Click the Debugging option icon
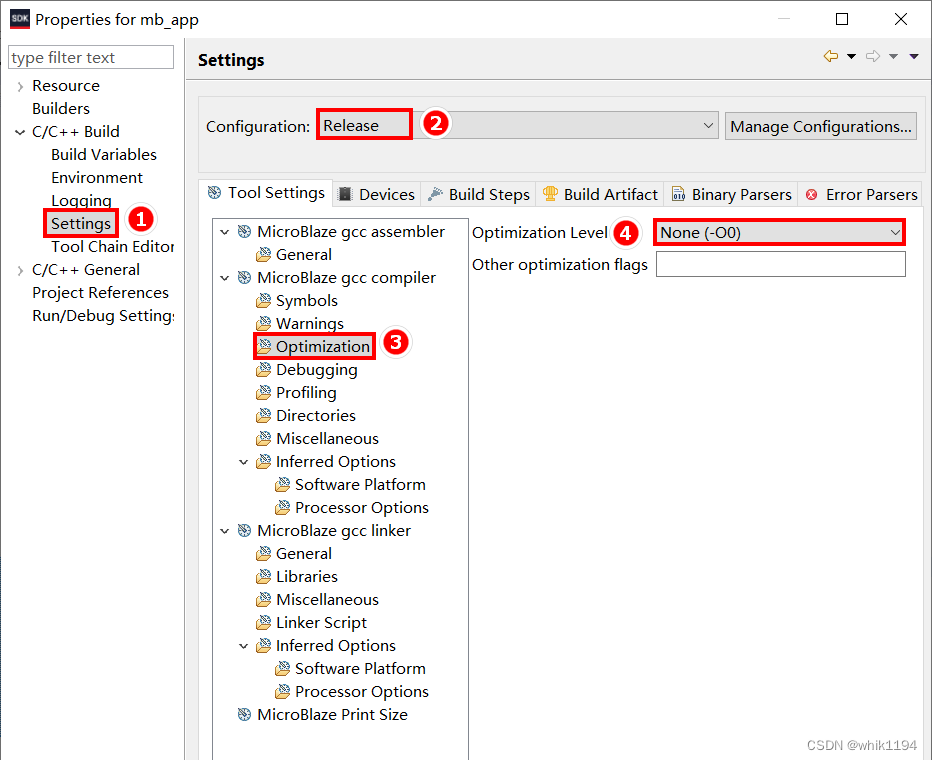 tap(263, 370)
